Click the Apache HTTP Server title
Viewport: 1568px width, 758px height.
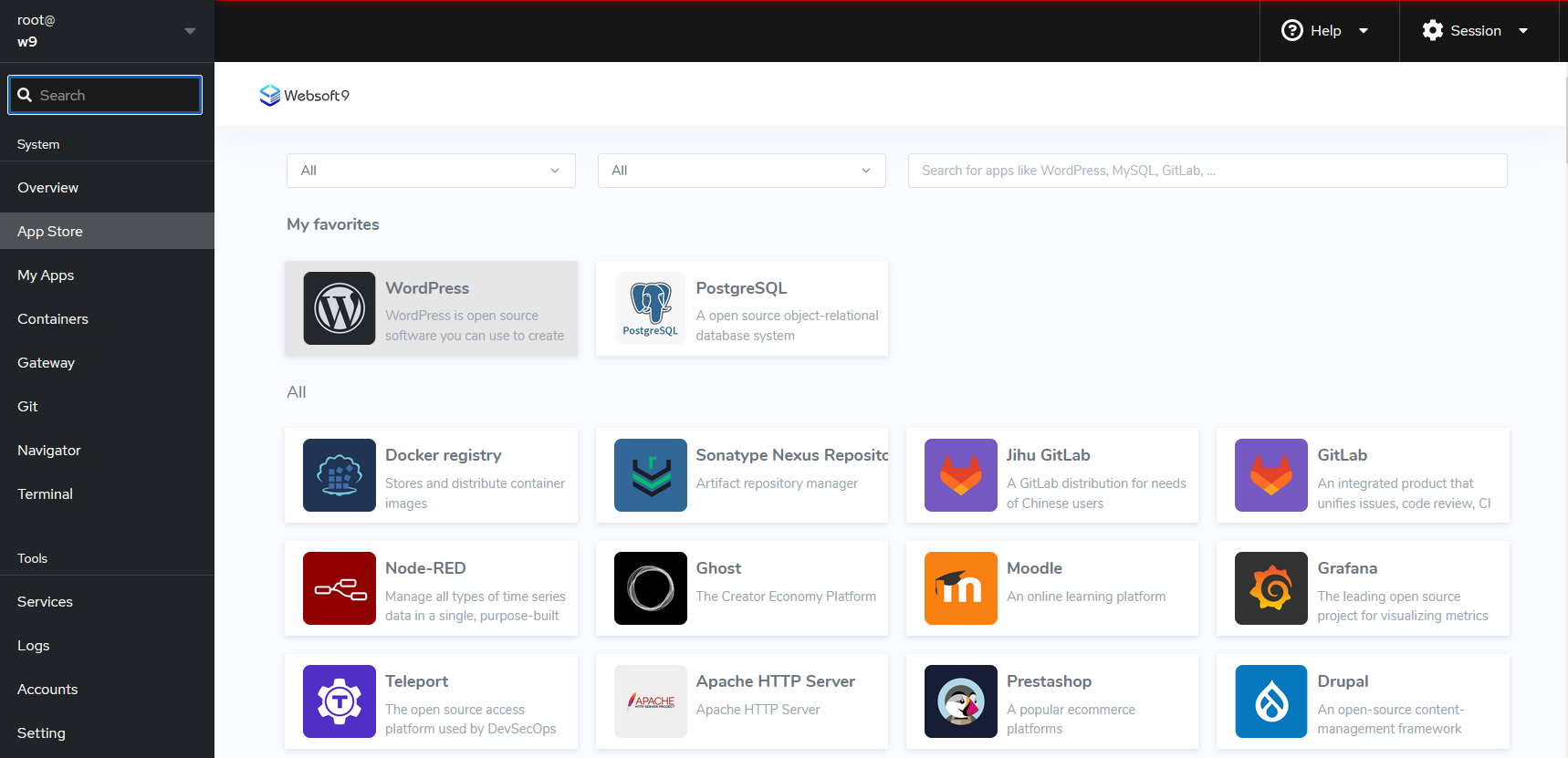[x=775, y=681]
